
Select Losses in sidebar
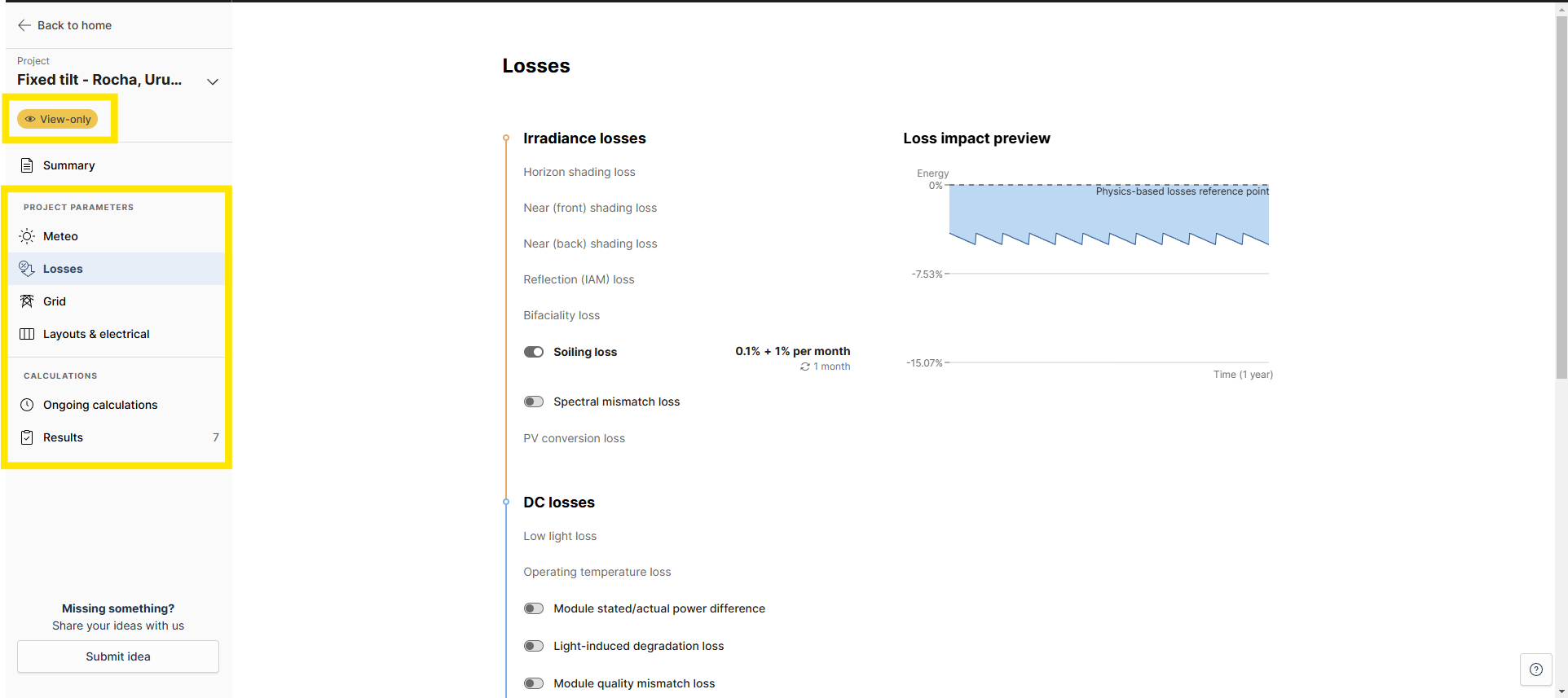pos(117,269)
